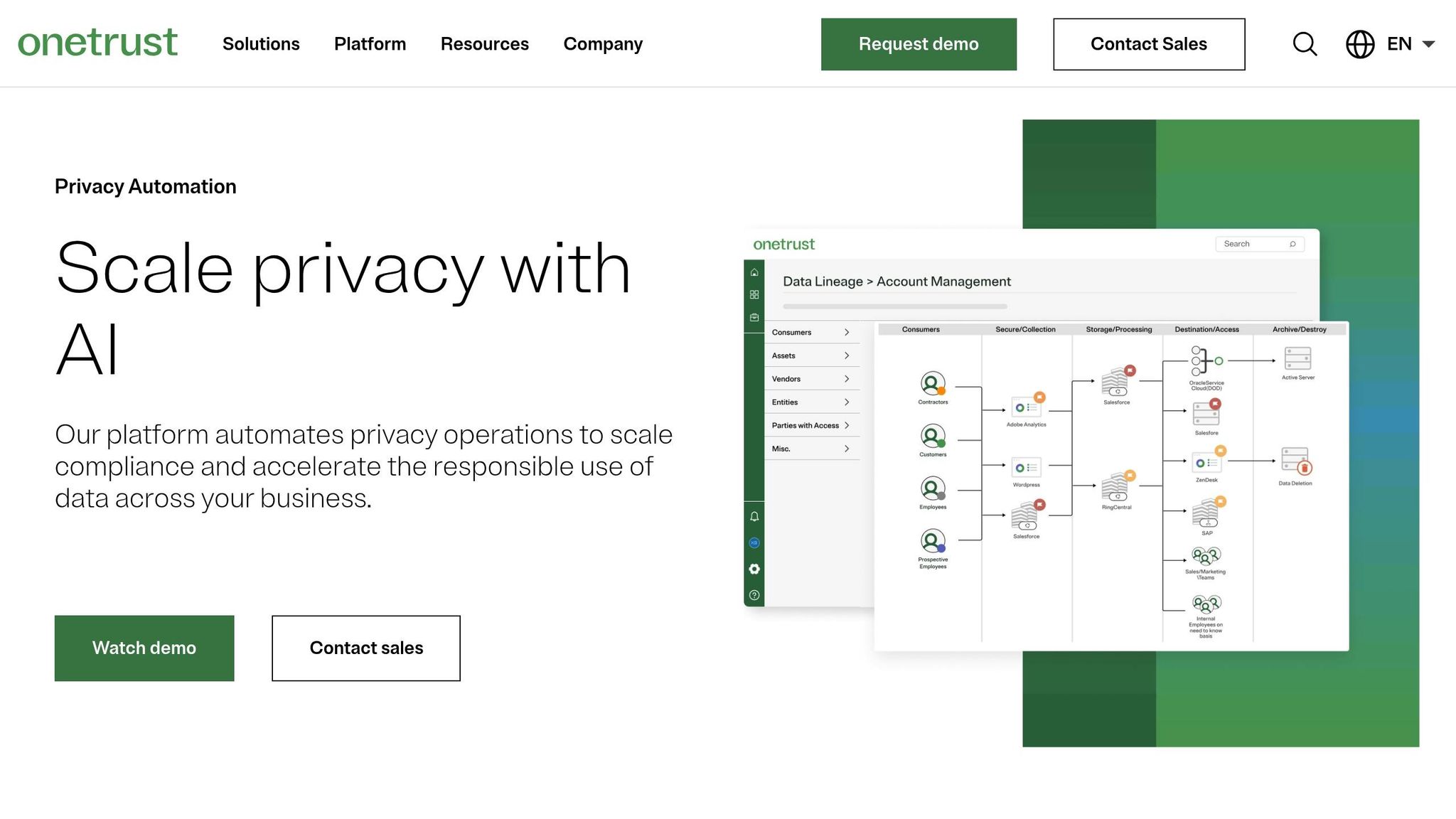
Task: Click the help question mark icon
Action: point(754,595)
